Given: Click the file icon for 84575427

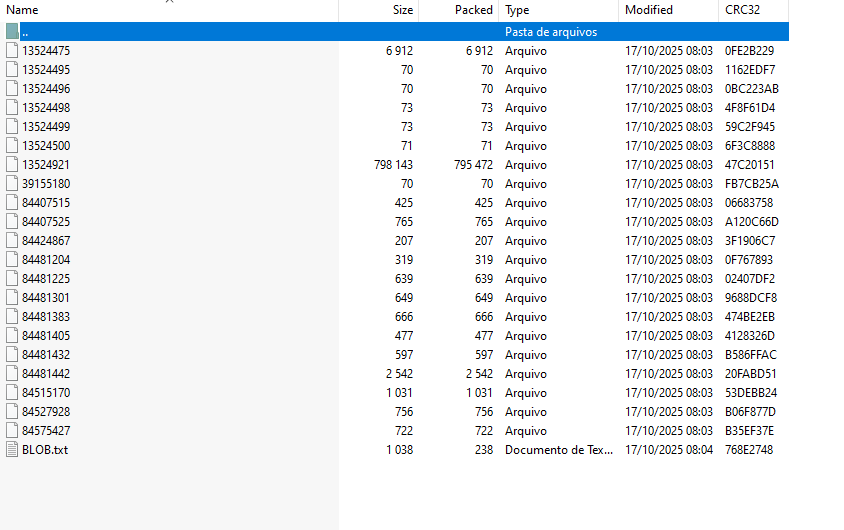Looking at the screenshot, I should [x=12, y=430].
